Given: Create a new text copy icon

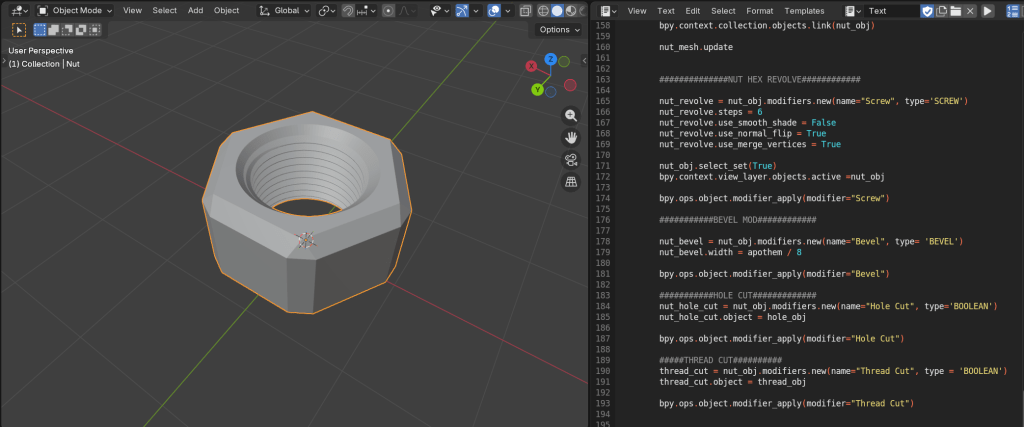Looking at the screenshot, I should 940,10.
